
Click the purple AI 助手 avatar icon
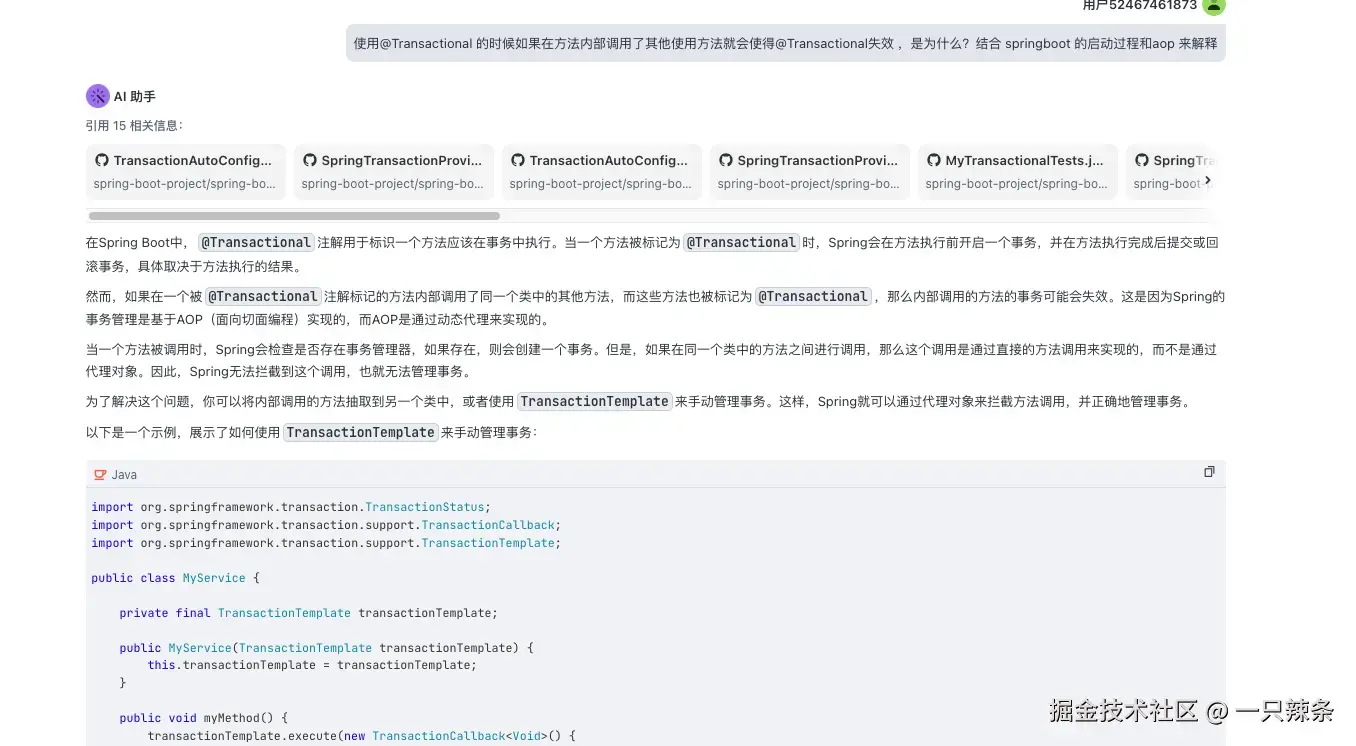click(97, 95)
